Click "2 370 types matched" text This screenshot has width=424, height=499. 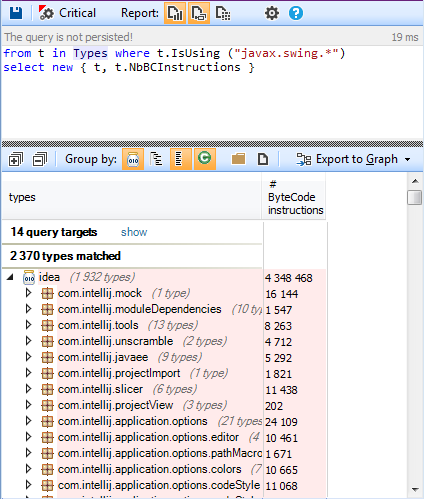tap(65, 256)
